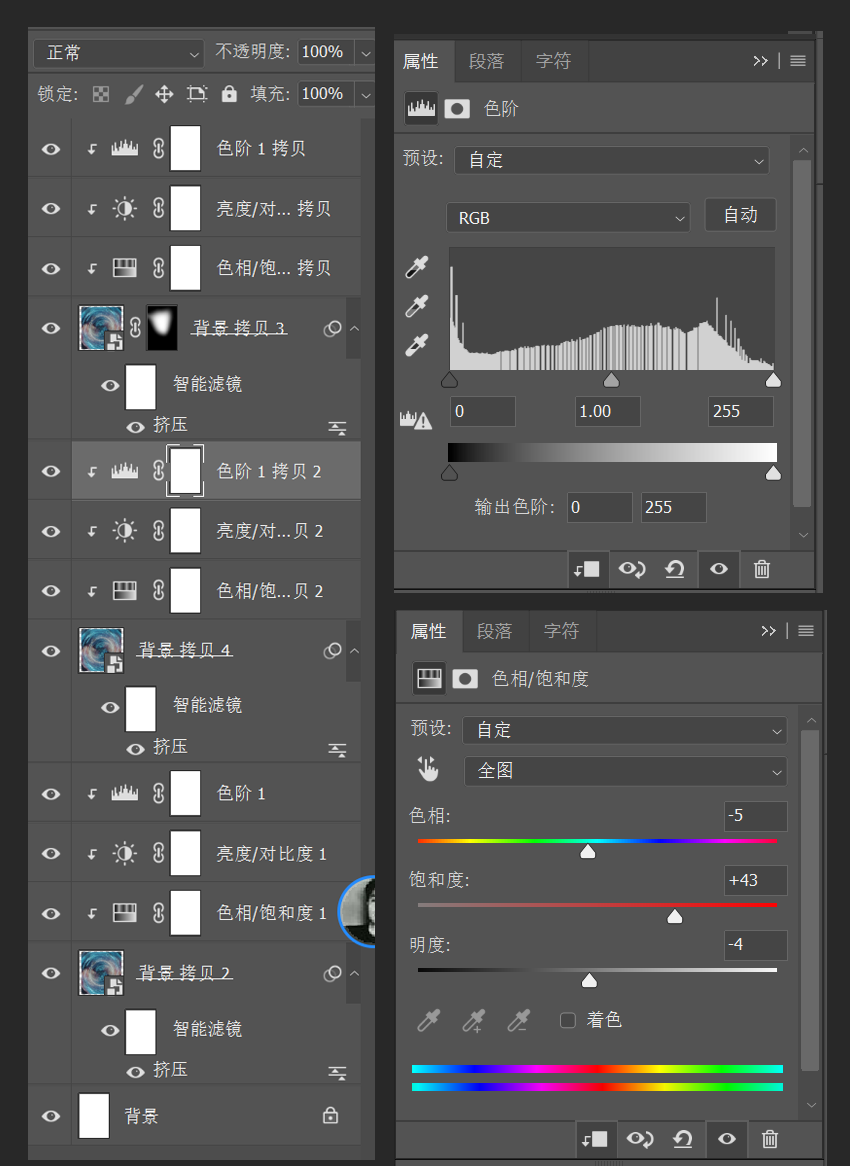This screenshot has height=1166, width=850.
Task: Switch to 段落 tab in Hue/Saturation panel
Action: (x=495, y=631)
